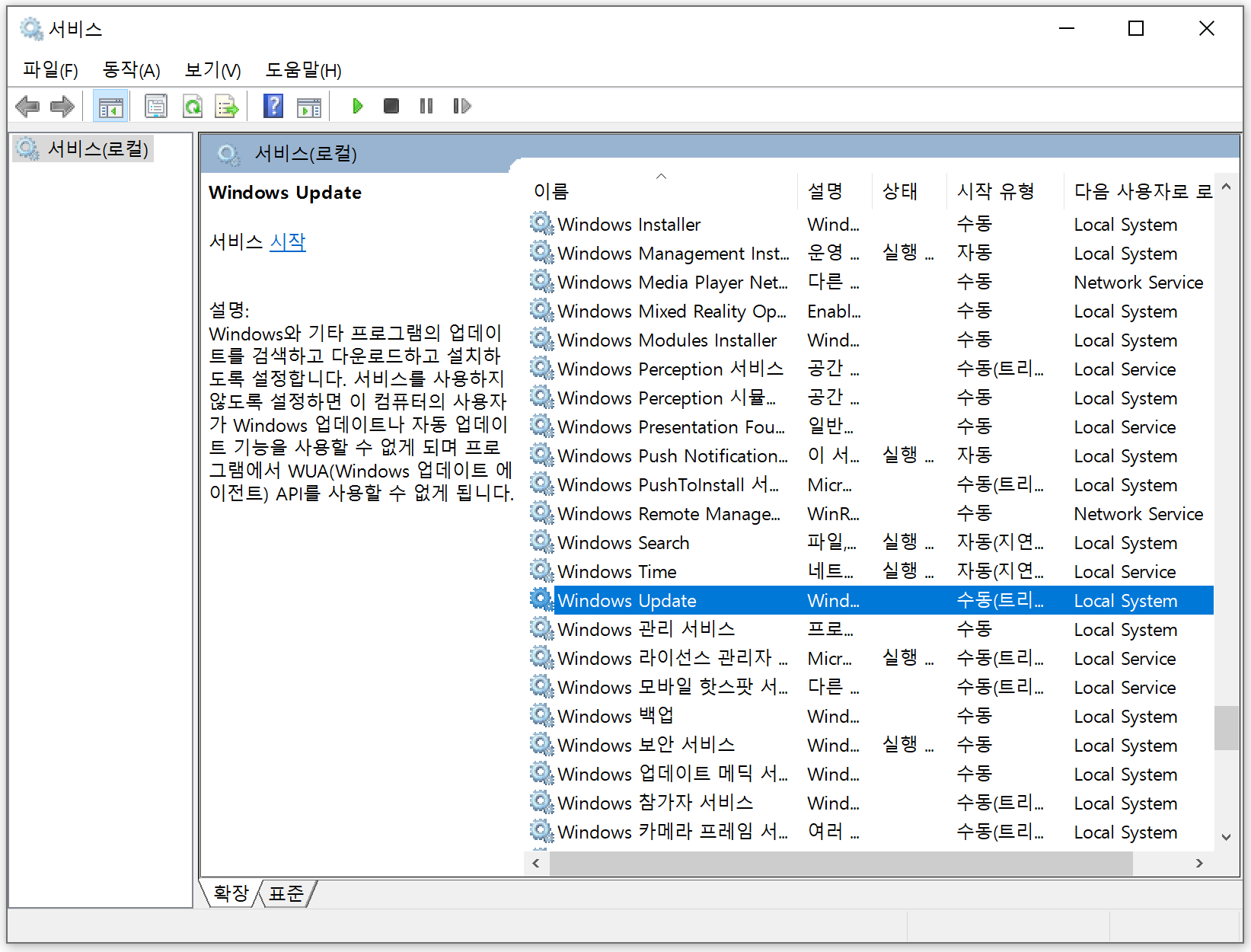1251x952 pixels.
Task: Click the horizontal scrollbar thumb
Action: (841, 863)
